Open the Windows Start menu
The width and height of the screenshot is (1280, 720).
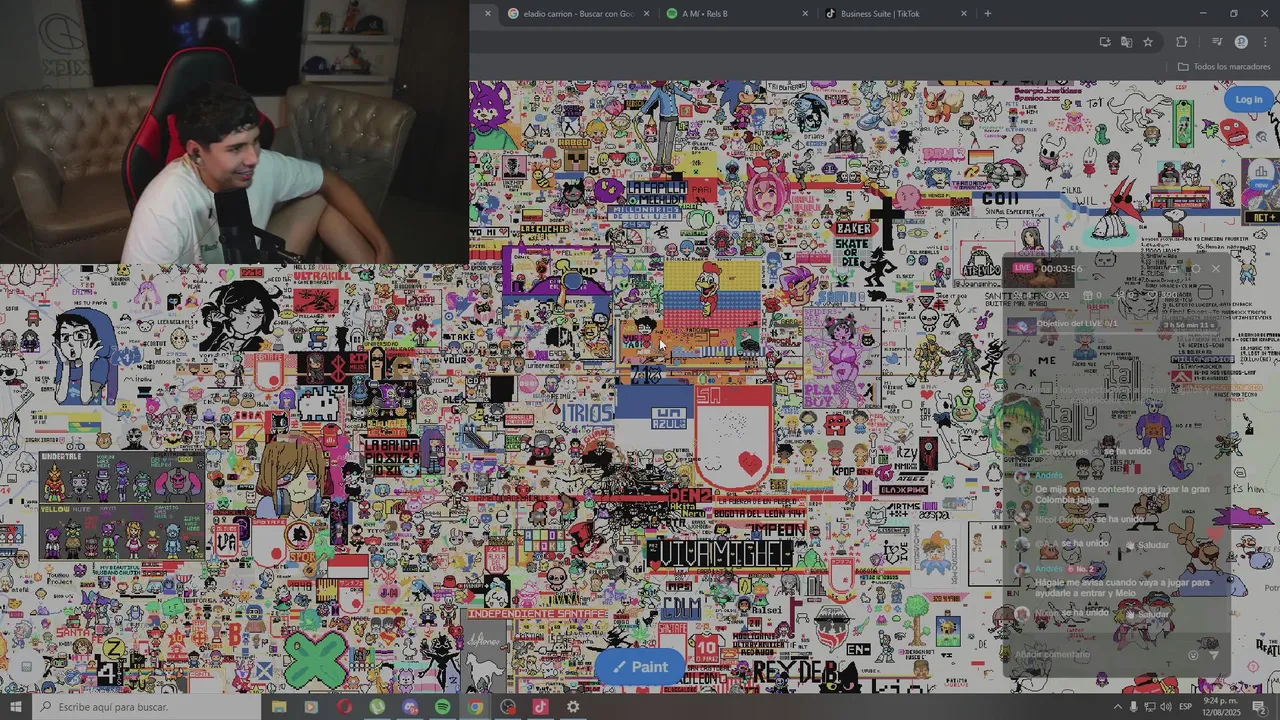tap(16, 707)
